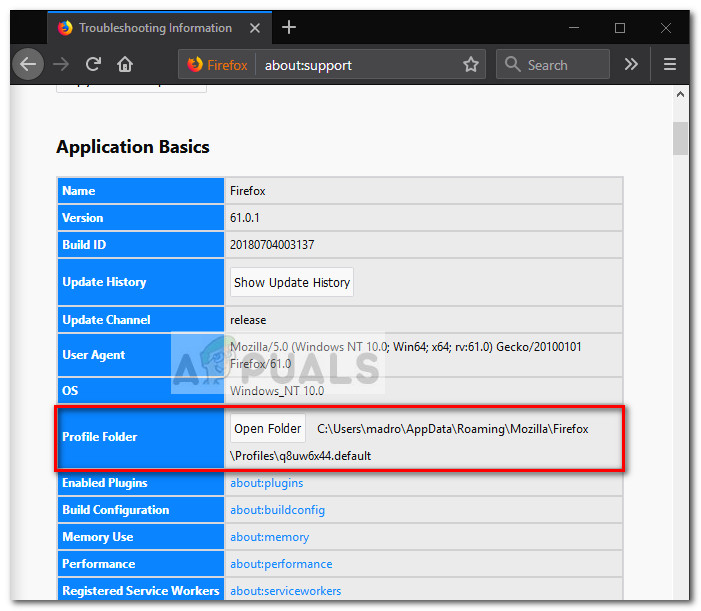Open the about:buildconfig link
The width and height of the screenshot is (701, 611).
point(277,510)
